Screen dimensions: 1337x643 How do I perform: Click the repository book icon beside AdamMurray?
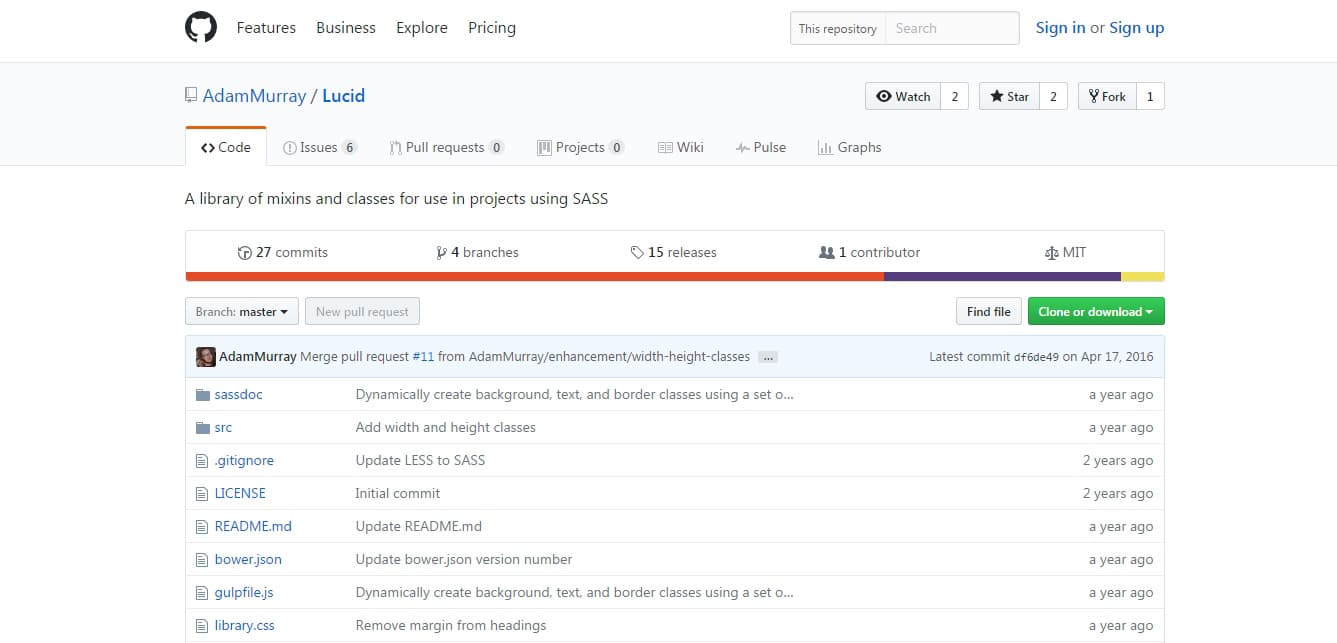pyautogui.click(x=191, y=96)
